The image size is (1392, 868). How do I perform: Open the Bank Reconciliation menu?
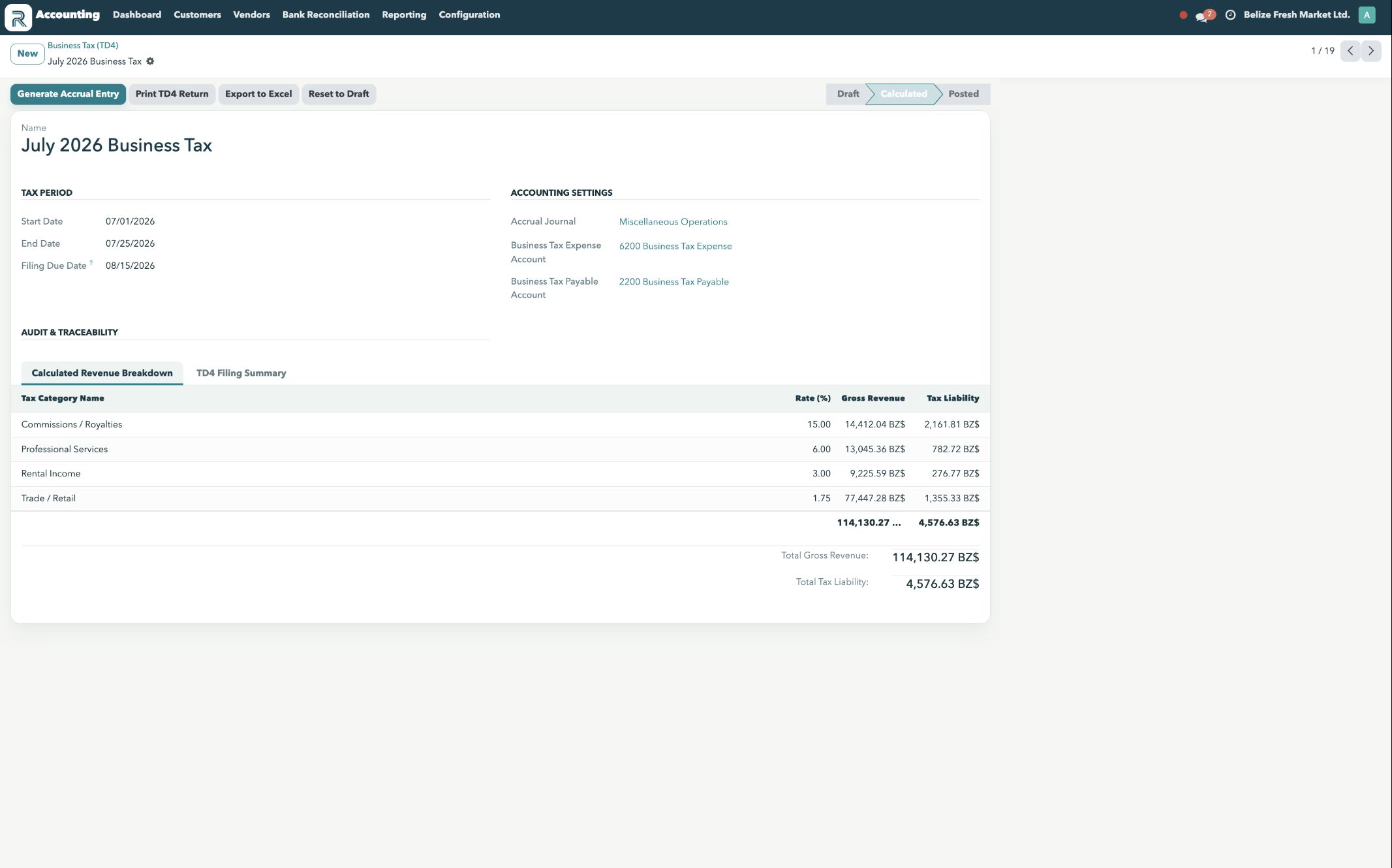(326, 15)
